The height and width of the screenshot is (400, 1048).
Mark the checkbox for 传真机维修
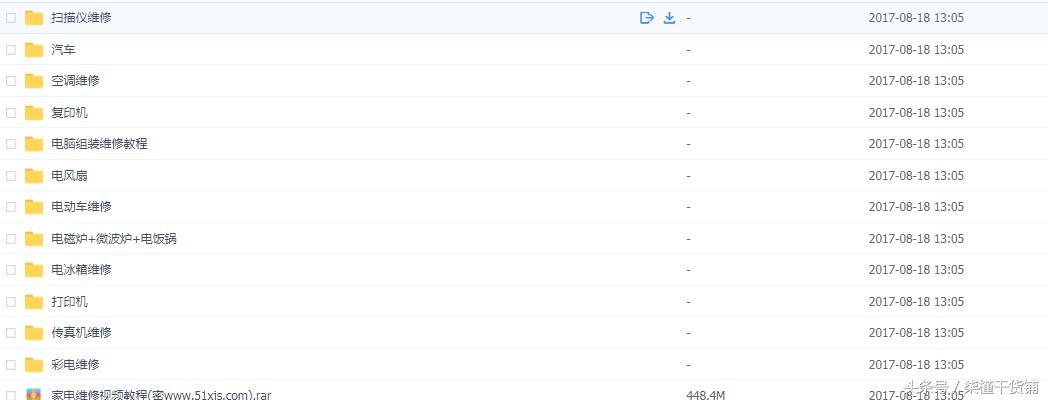coord(11,332)
